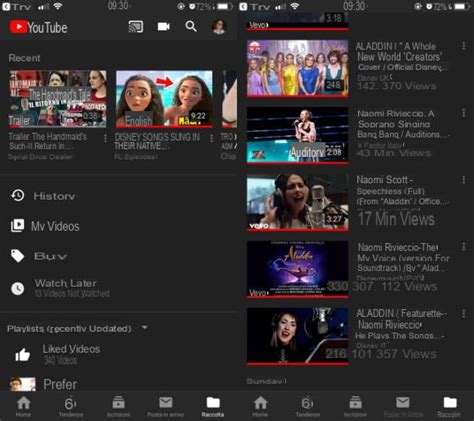474x421 pixels.
Task: Open options for ALADDIN Featurette video
Action: click(464, 314)
